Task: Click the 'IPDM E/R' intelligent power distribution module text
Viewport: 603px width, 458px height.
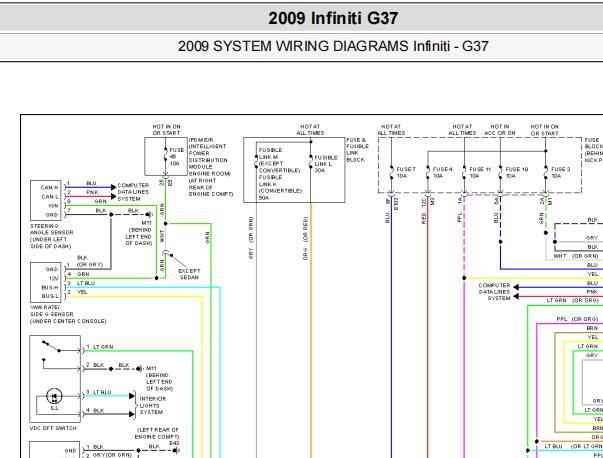Action: (210, 167)
